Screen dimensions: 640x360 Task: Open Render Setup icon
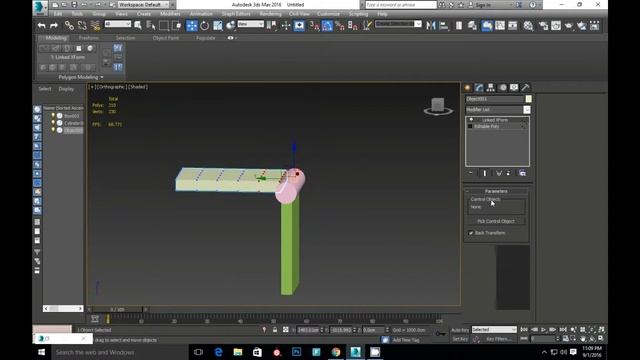(543, 26)
